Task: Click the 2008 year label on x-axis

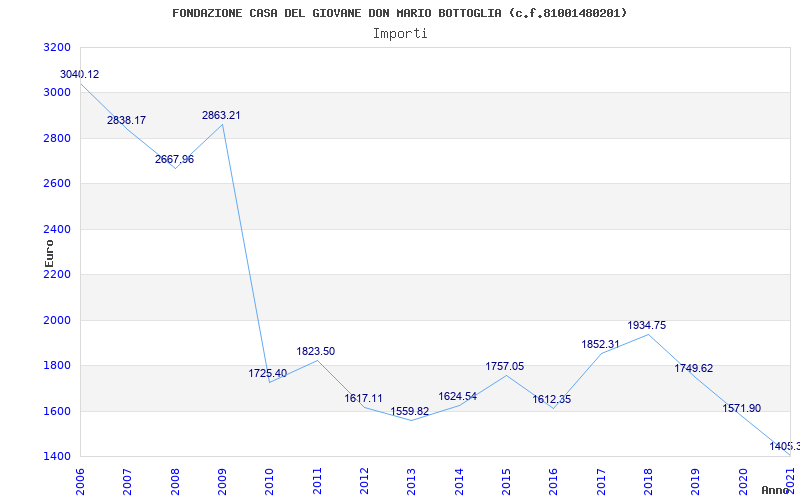Action: pos(175,482)
